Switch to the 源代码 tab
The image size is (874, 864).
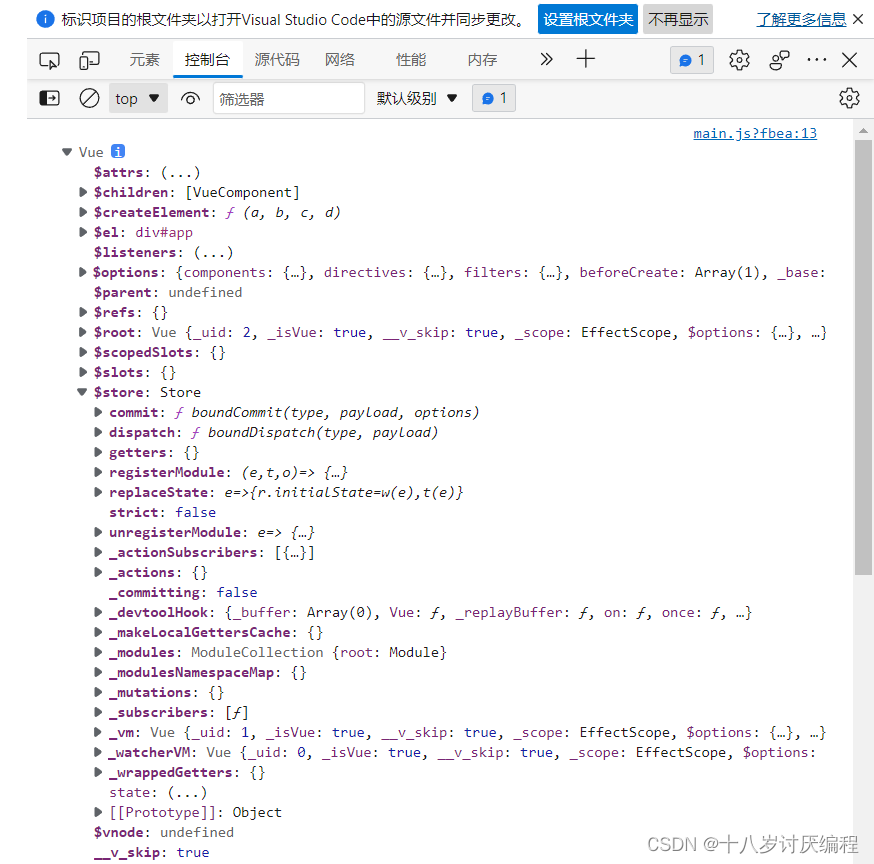click(277, 60)
